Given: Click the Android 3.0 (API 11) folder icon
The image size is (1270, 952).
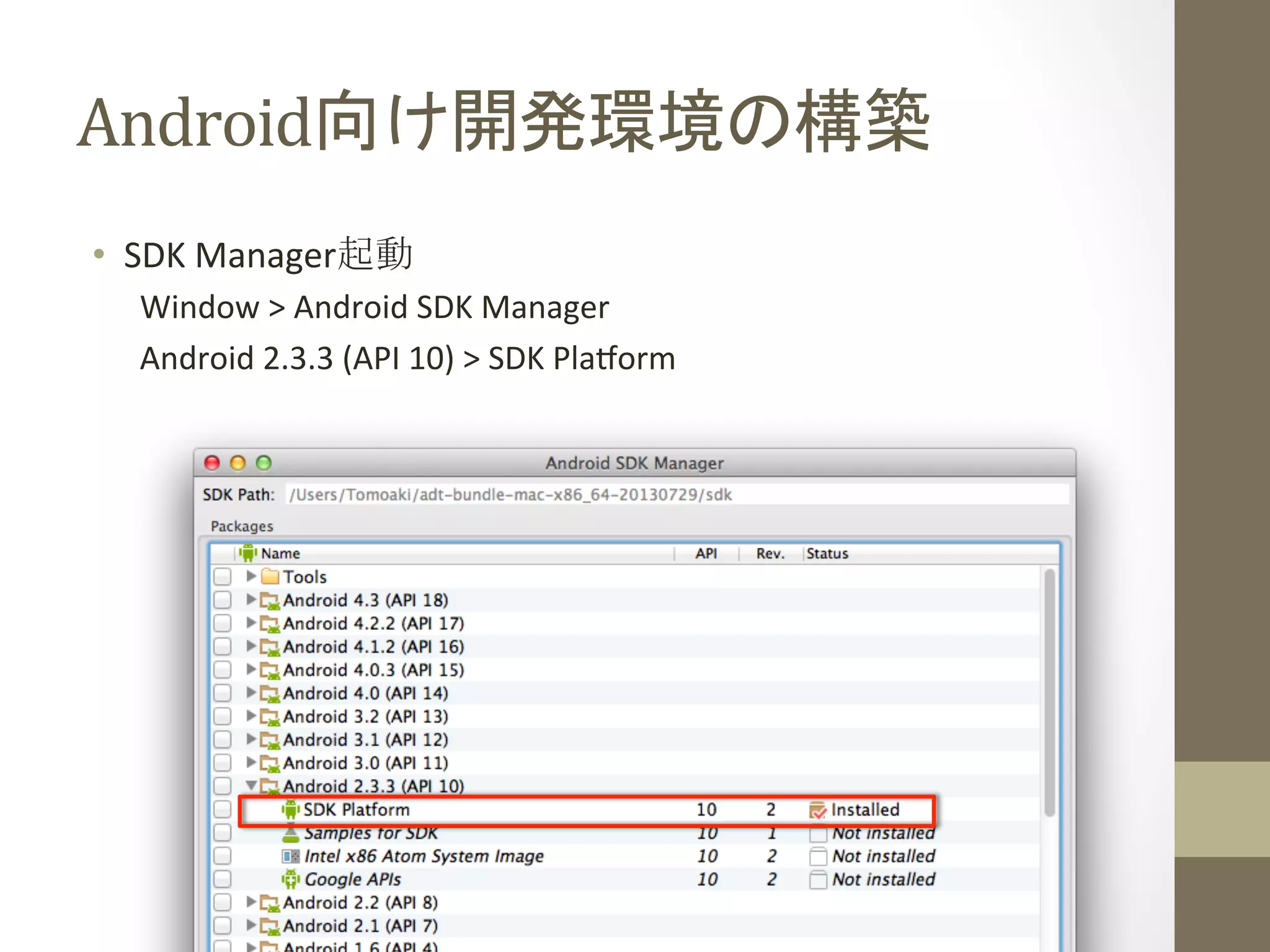Looking at the screenshot, I should (x=270, y=763).
